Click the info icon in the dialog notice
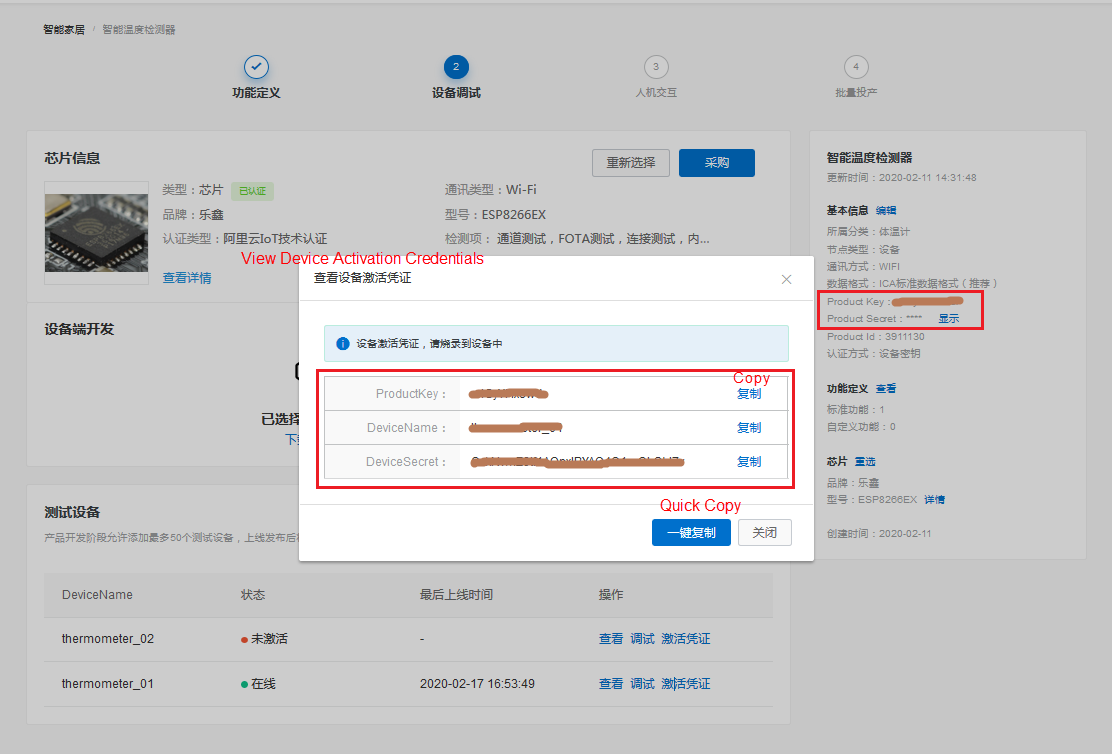1112x754 pixels. 343,344
